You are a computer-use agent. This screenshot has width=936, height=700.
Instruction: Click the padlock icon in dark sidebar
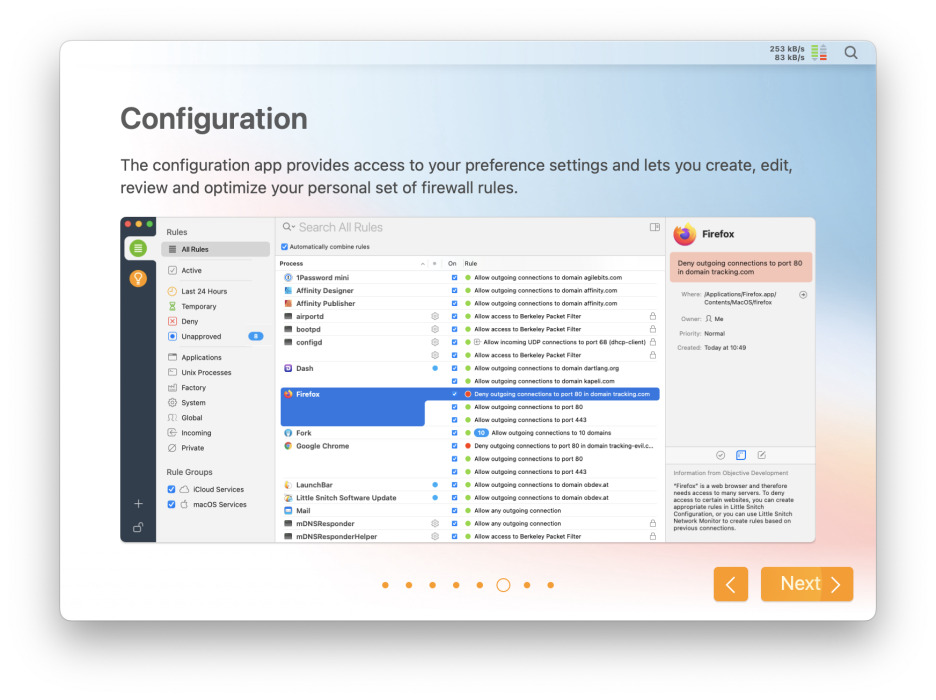pos(138,527)
